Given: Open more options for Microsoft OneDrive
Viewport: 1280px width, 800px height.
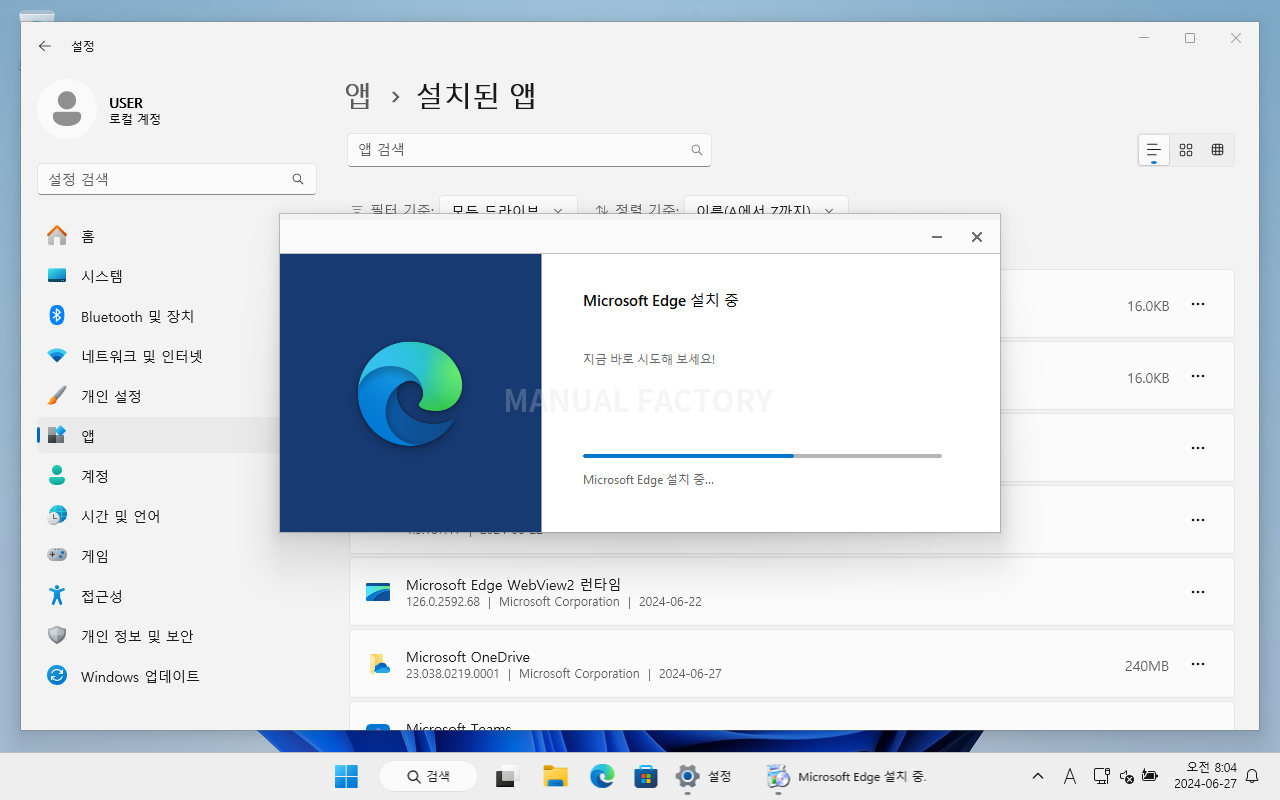Looking at the screenshot, I should 1198,664.
